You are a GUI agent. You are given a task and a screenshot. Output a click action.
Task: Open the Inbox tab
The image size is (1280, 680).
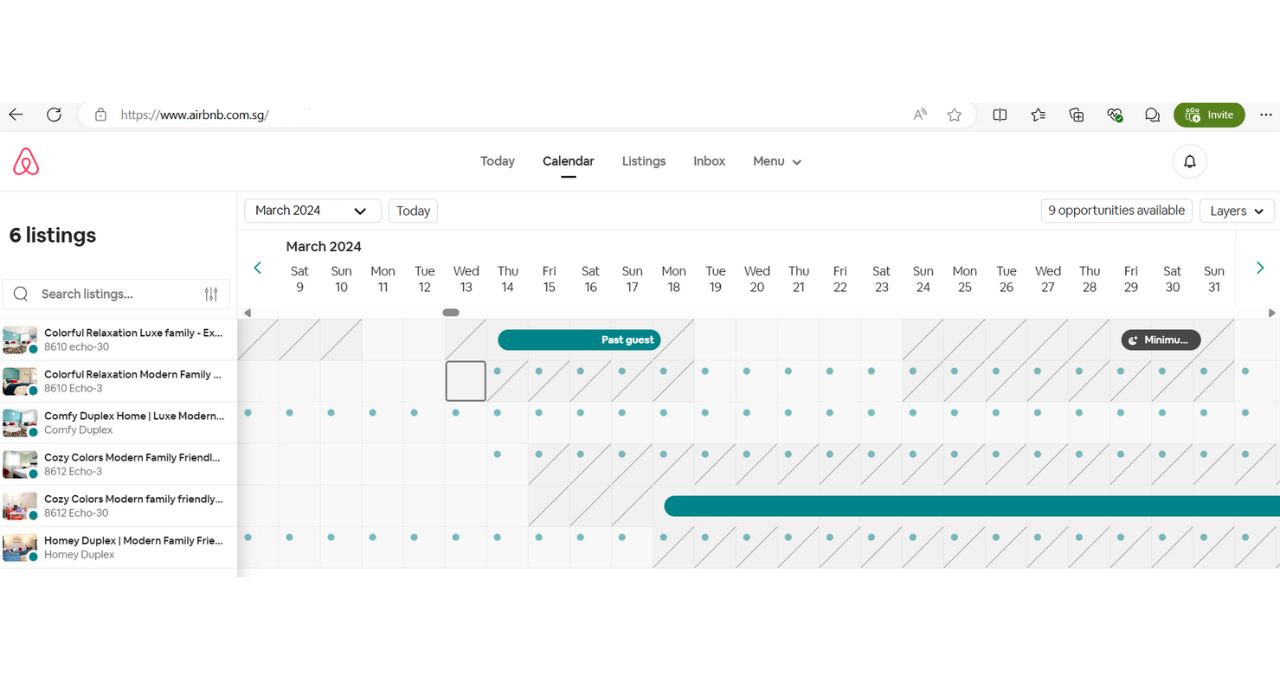coord(709,161)
